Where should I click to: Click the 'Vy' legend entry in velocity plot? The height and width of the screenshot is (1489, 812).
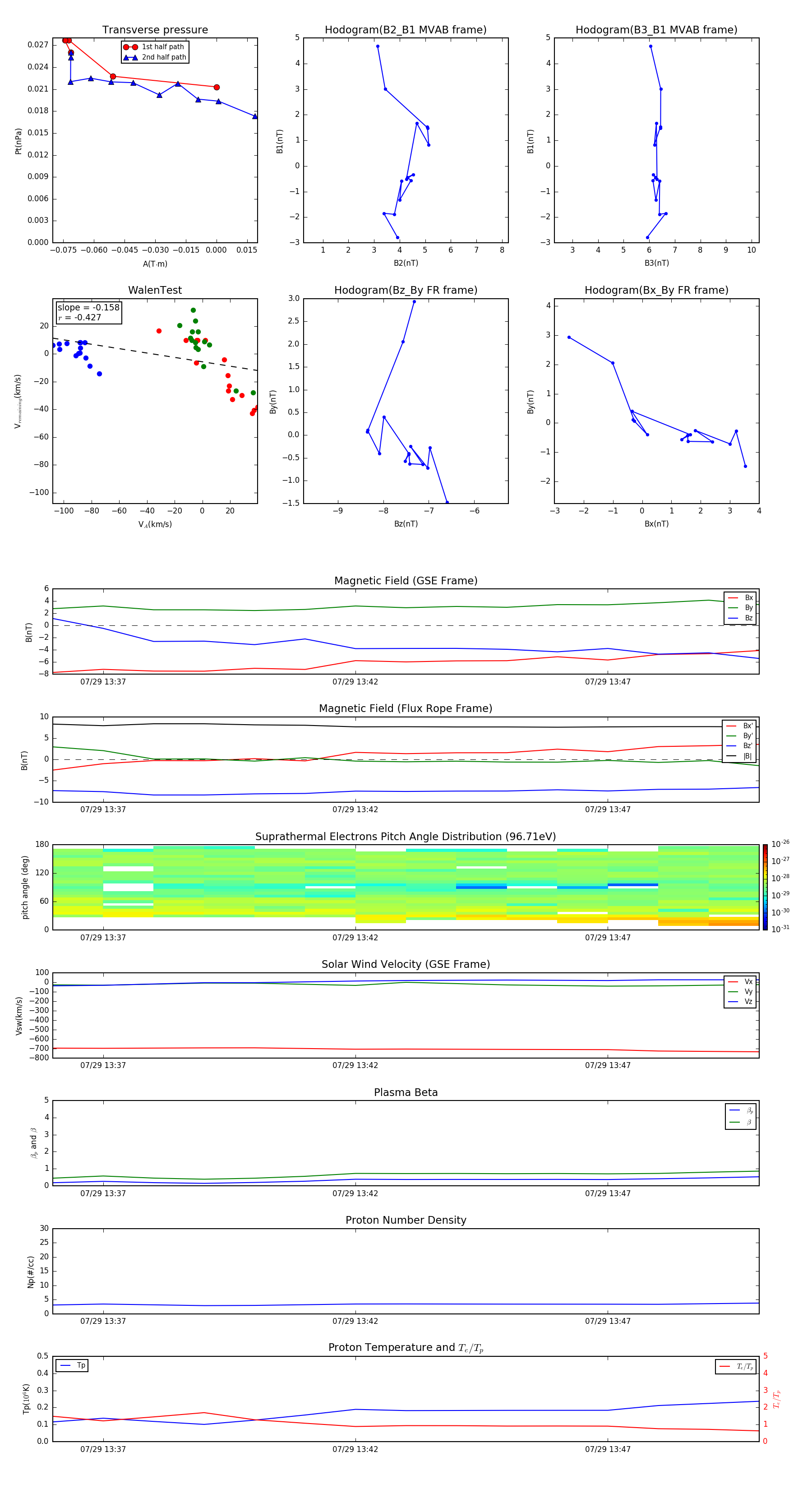coord(740,992)
